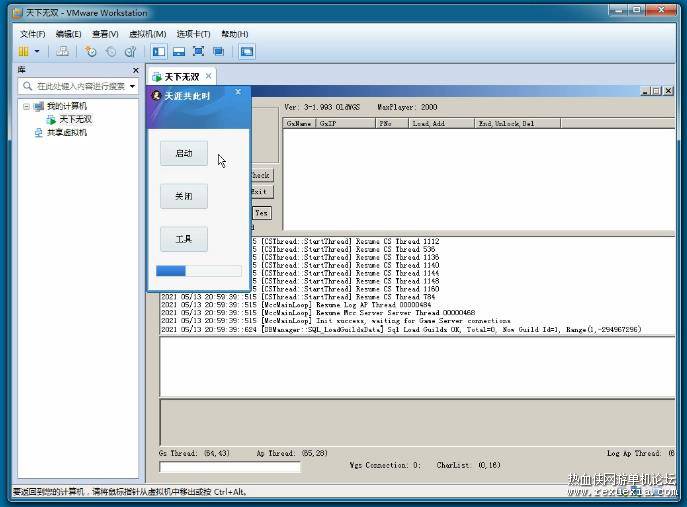Screen dimensions: 687x507
Task: Click the command input box near Gs Thread
Action: pos(230,467)
